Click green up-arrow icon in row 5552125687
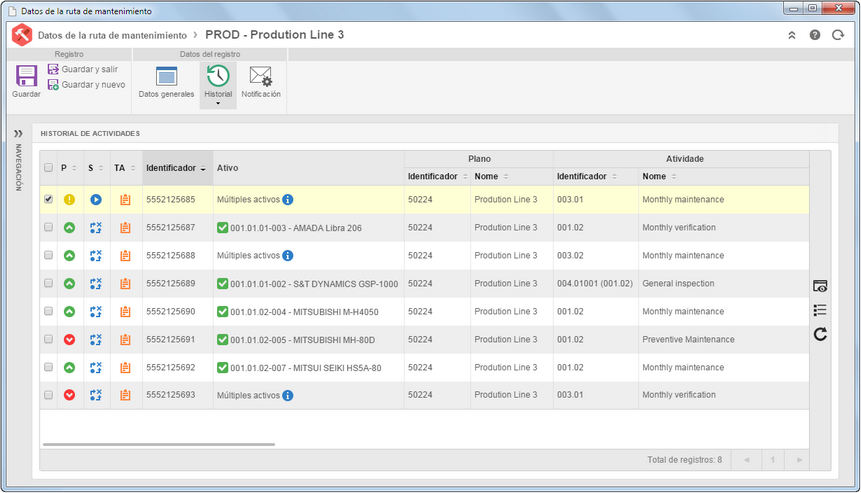Viewport: 861px width, 493px height. click(x=69, y=227)
